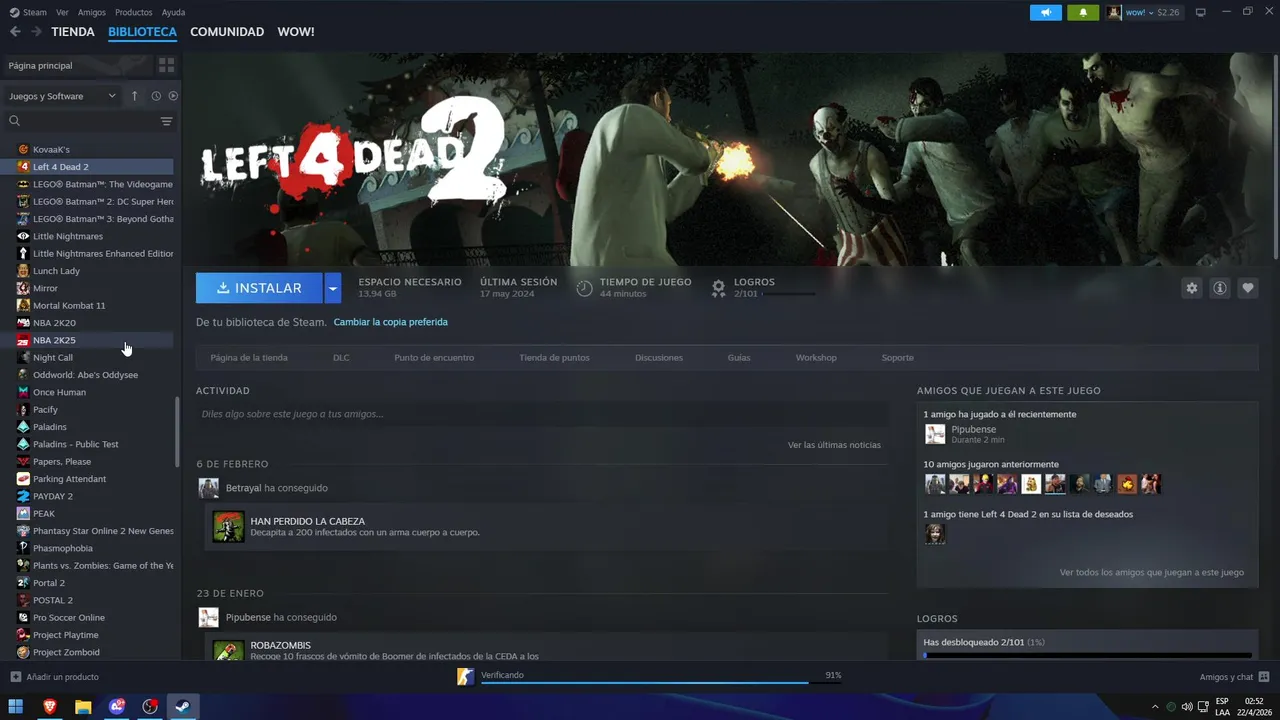Open the Ver menu

(x=63, y=12)
